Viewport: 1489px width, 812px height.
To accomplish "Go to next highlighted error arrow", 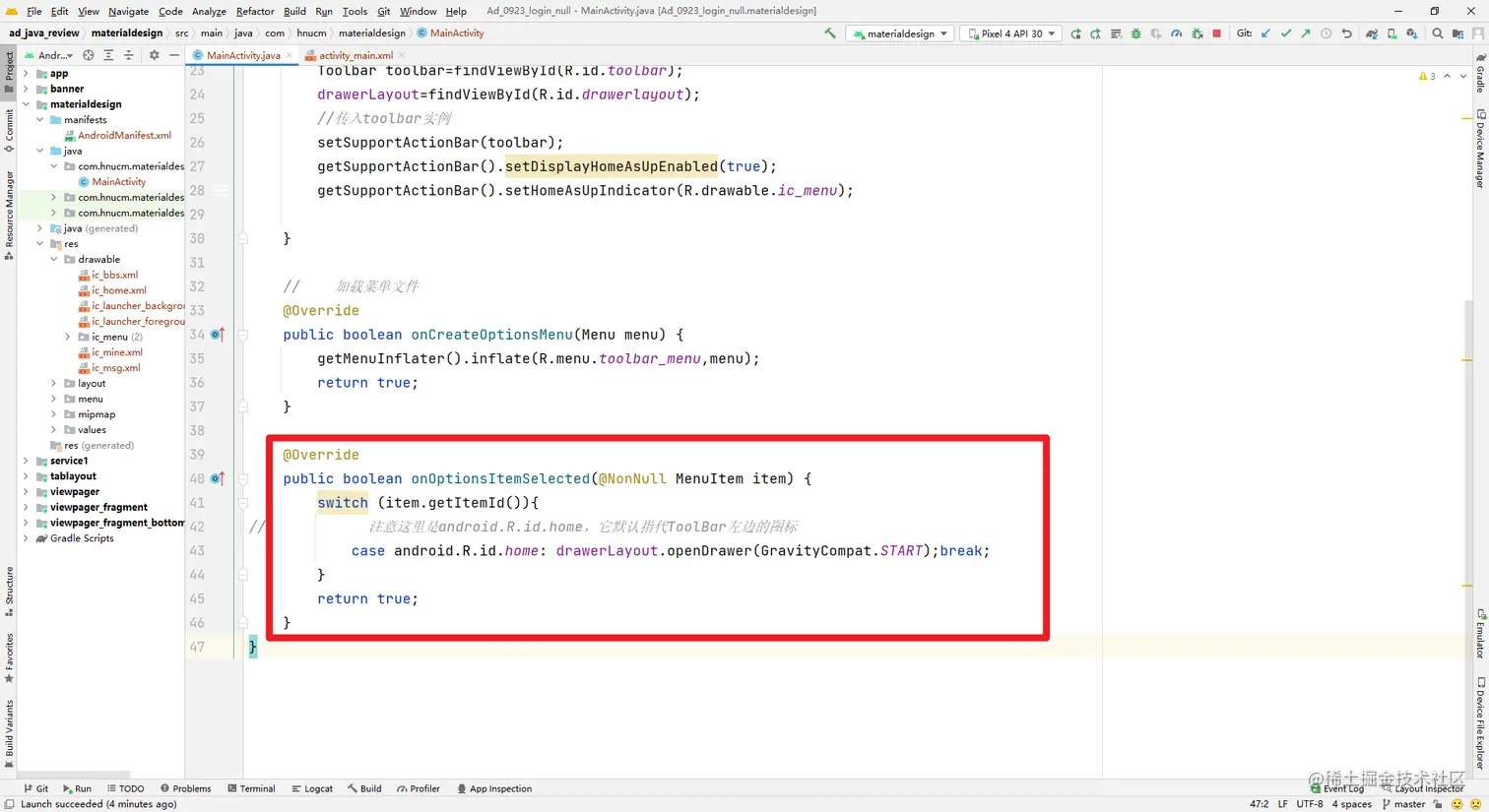I will [x=1463, y=76].
